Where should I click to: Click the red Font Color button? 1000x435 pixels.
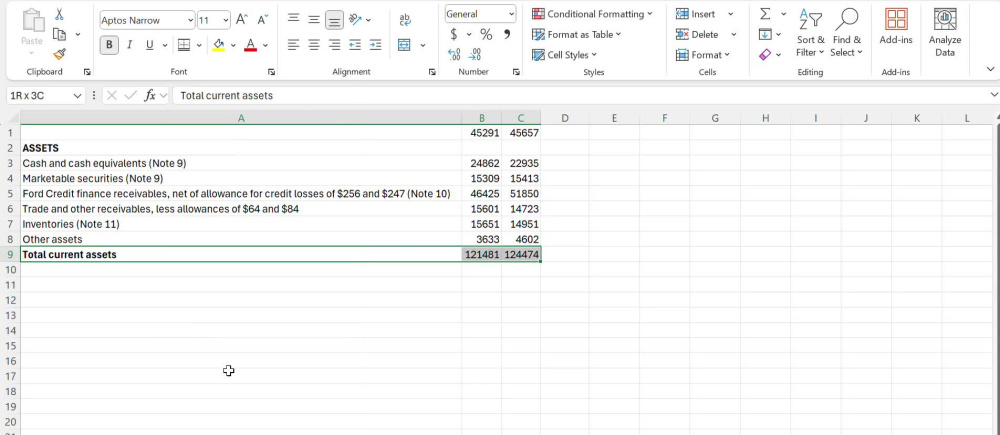pos(251,45)
